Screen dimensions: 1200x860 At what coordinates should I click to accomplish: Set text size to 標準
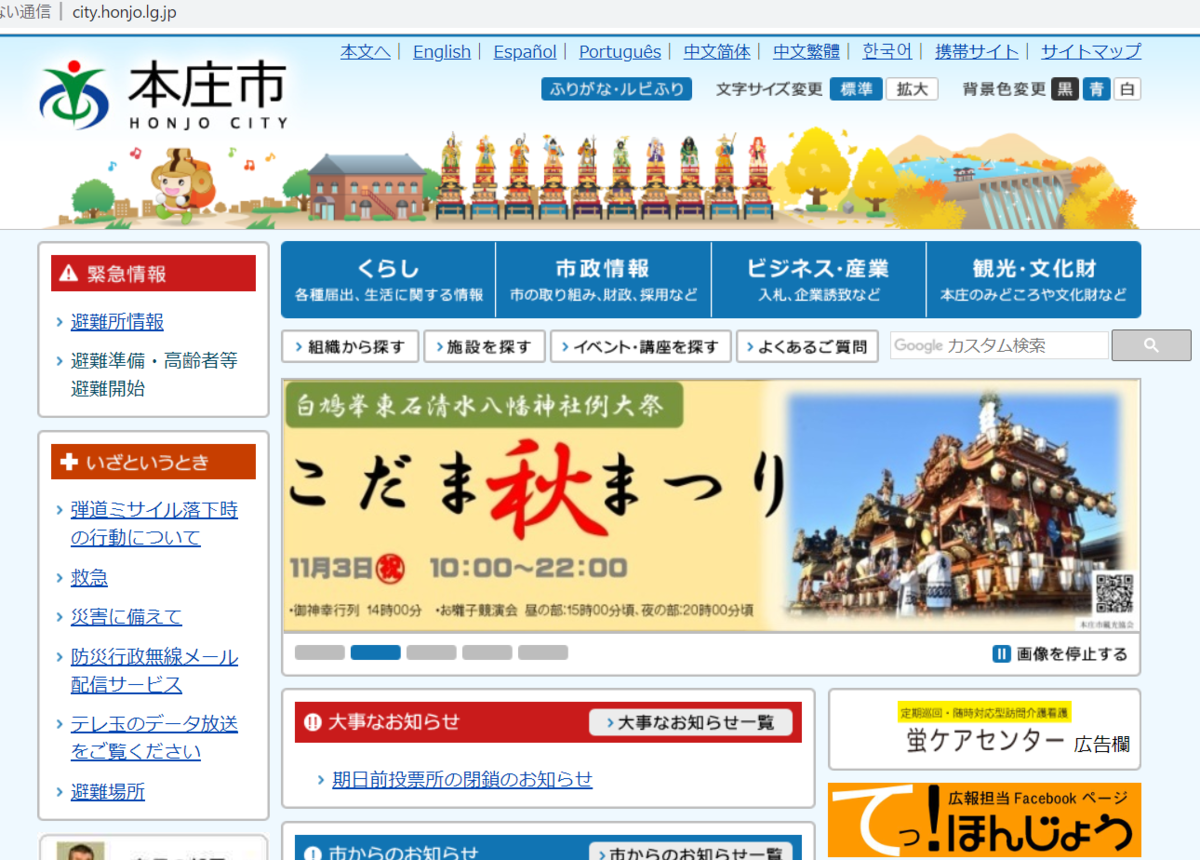click(x=856, y=89)
